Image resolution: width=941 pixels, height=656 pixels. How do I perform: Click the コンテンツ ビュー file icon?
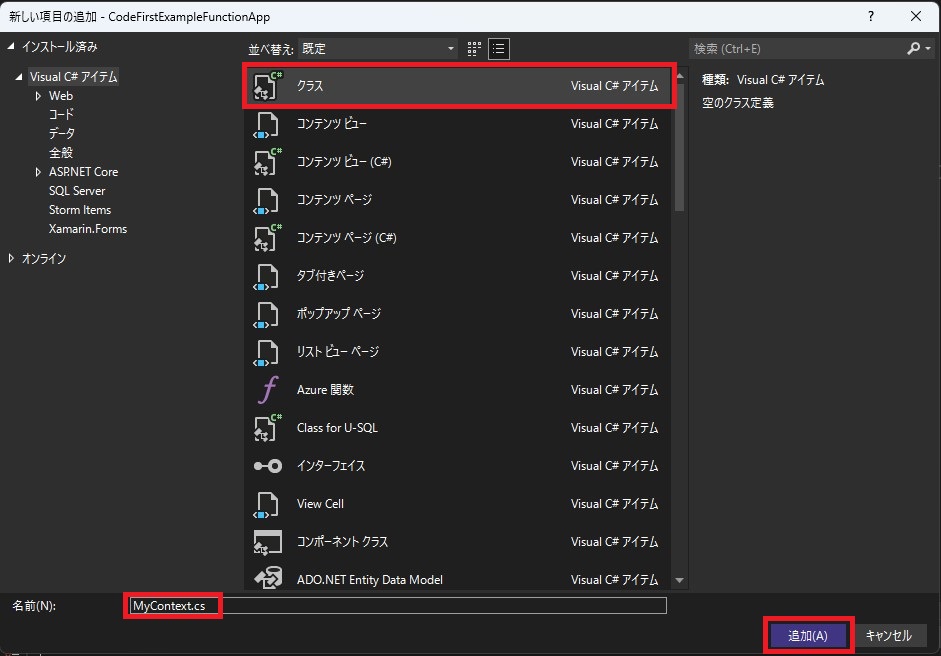266,124
